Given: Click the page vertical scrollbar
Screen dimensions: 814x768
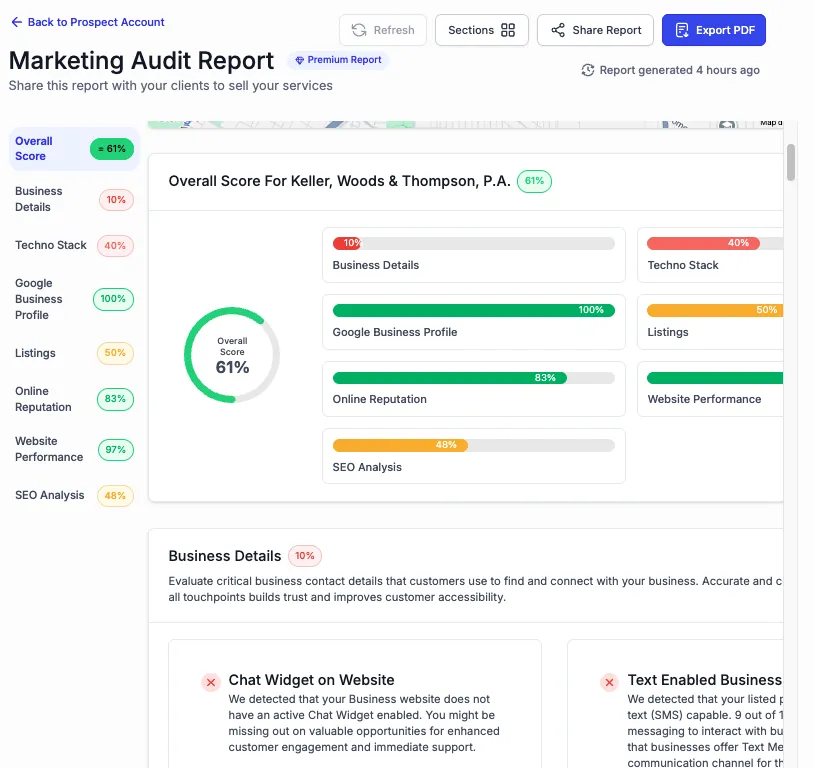Looking at the screenshot, I should click(791, 162).
